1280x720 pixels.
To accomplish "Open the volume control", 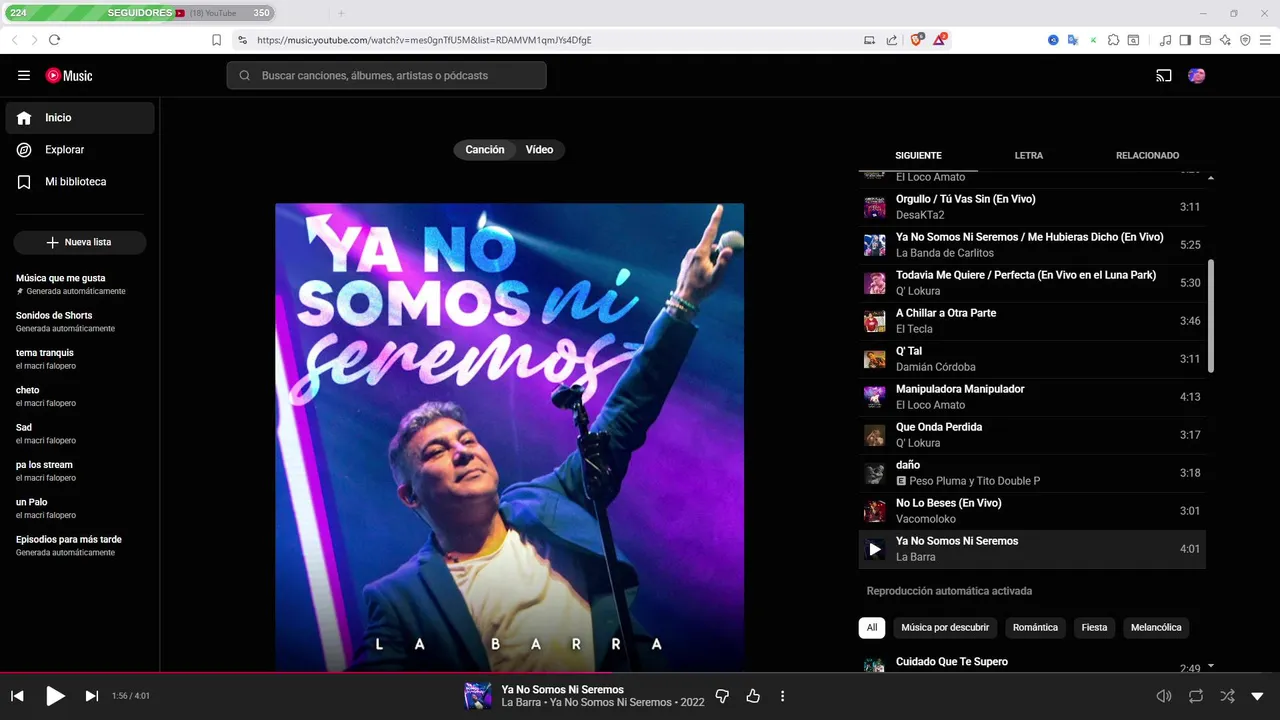I will point(1164,696).
